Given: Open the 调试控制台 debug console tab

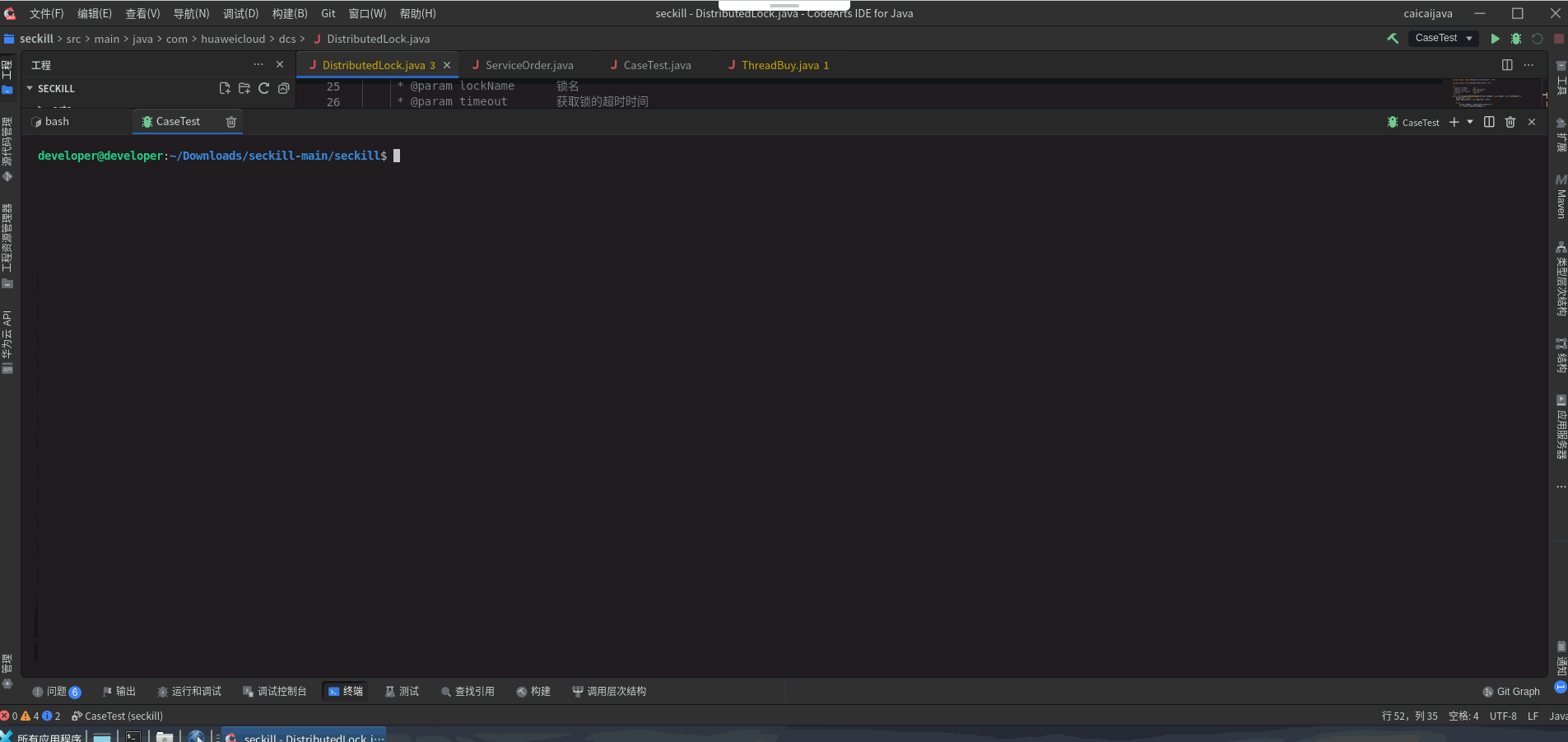Looking at the screenshot, I should [x=275, y=692].
